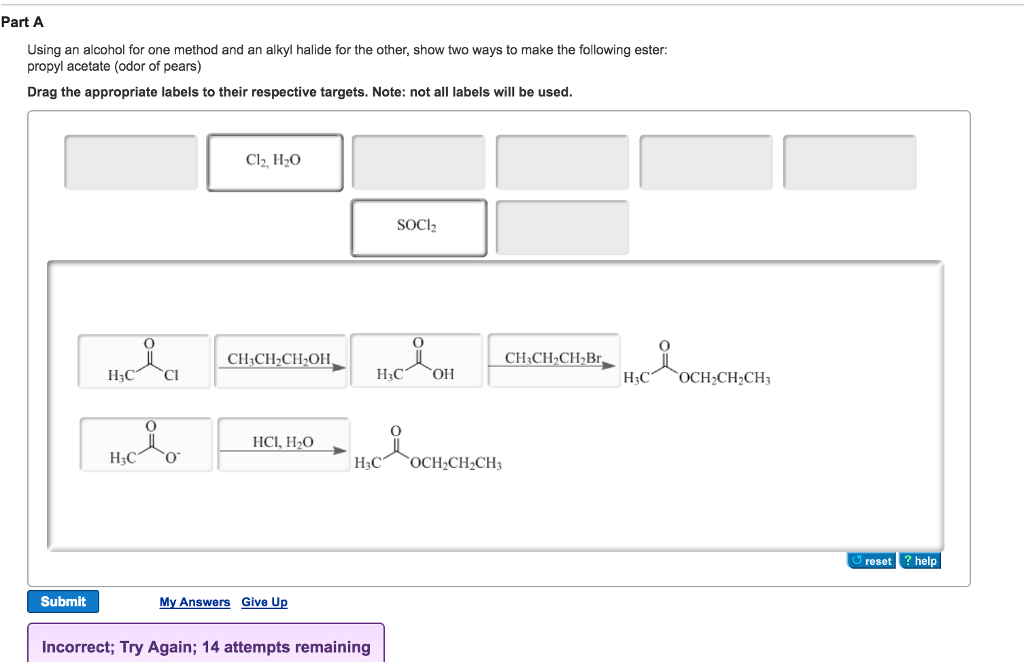Choose the HCl, H2O arrow label
Screen dimensions: 1024x662
281,443
